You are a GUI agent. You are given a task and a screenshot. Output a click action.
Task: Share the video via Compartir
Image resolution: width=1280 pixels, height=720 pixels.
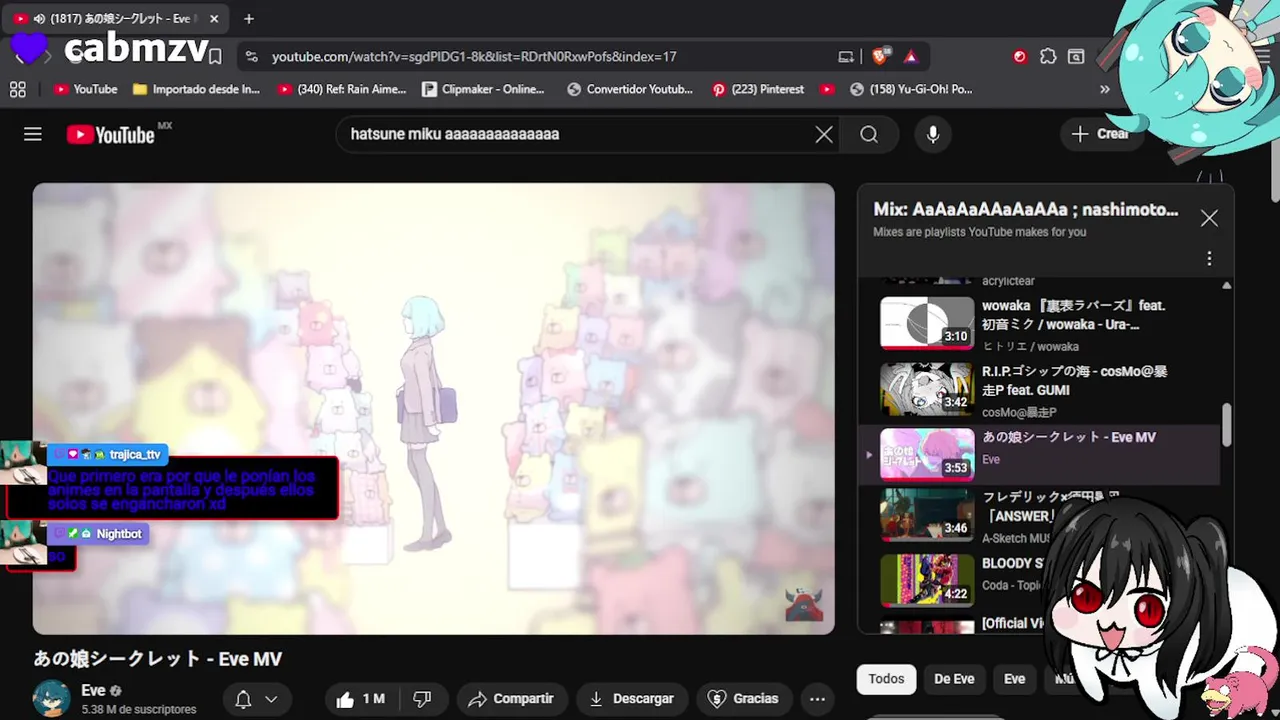(x=511, y=699)
